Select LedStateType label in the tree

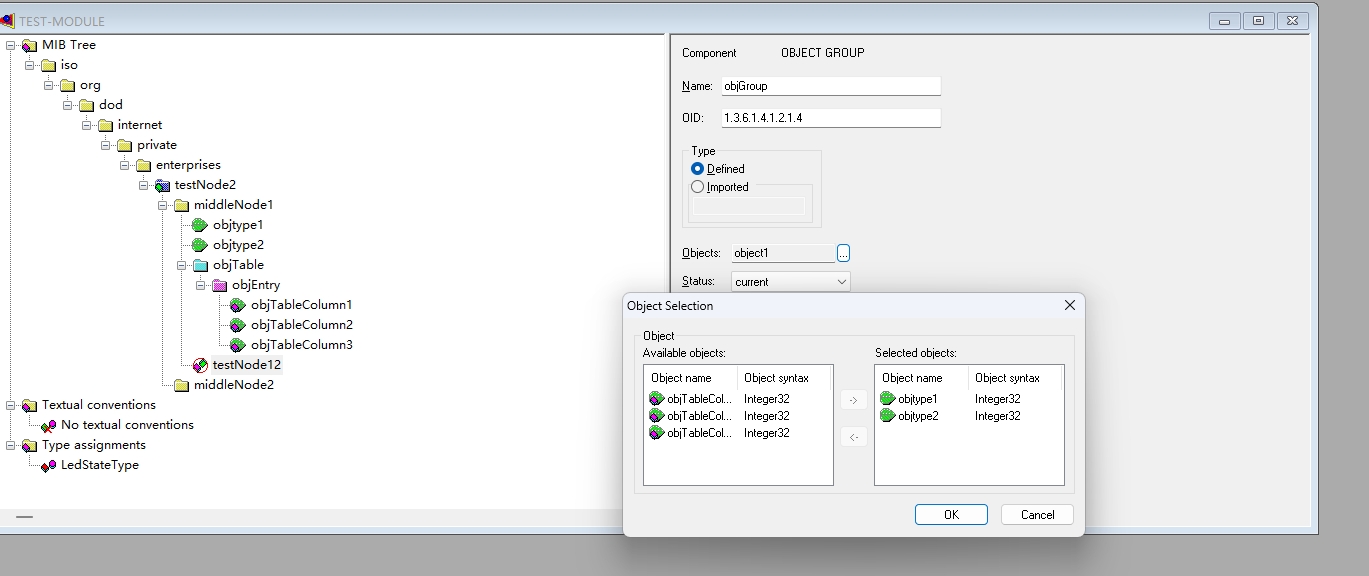pyautogui.click(x=100, y=465)
